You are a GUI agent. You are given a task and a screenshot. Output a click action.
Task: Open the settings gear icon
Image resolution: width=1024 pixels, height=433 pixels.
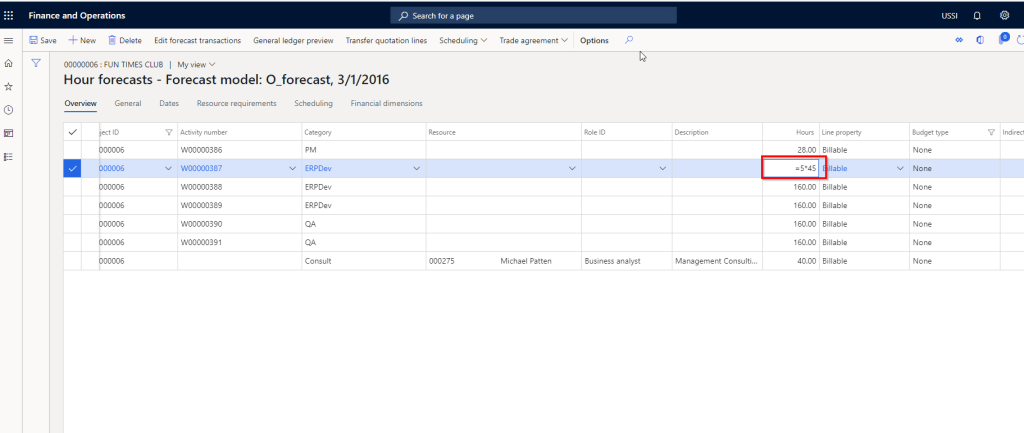pos(1004,16)
